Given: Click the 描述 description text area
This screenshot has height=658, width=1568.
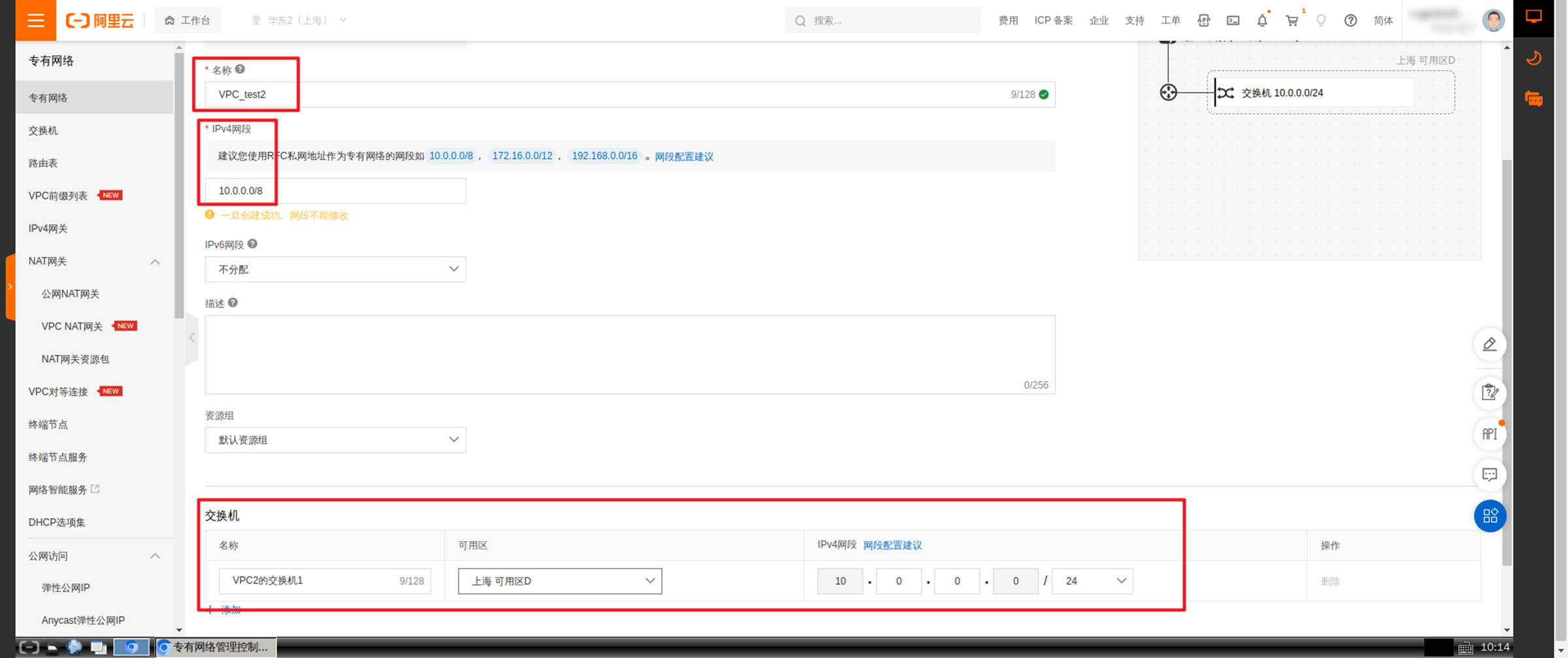Looking at the screenshot, I should point(630,355).
